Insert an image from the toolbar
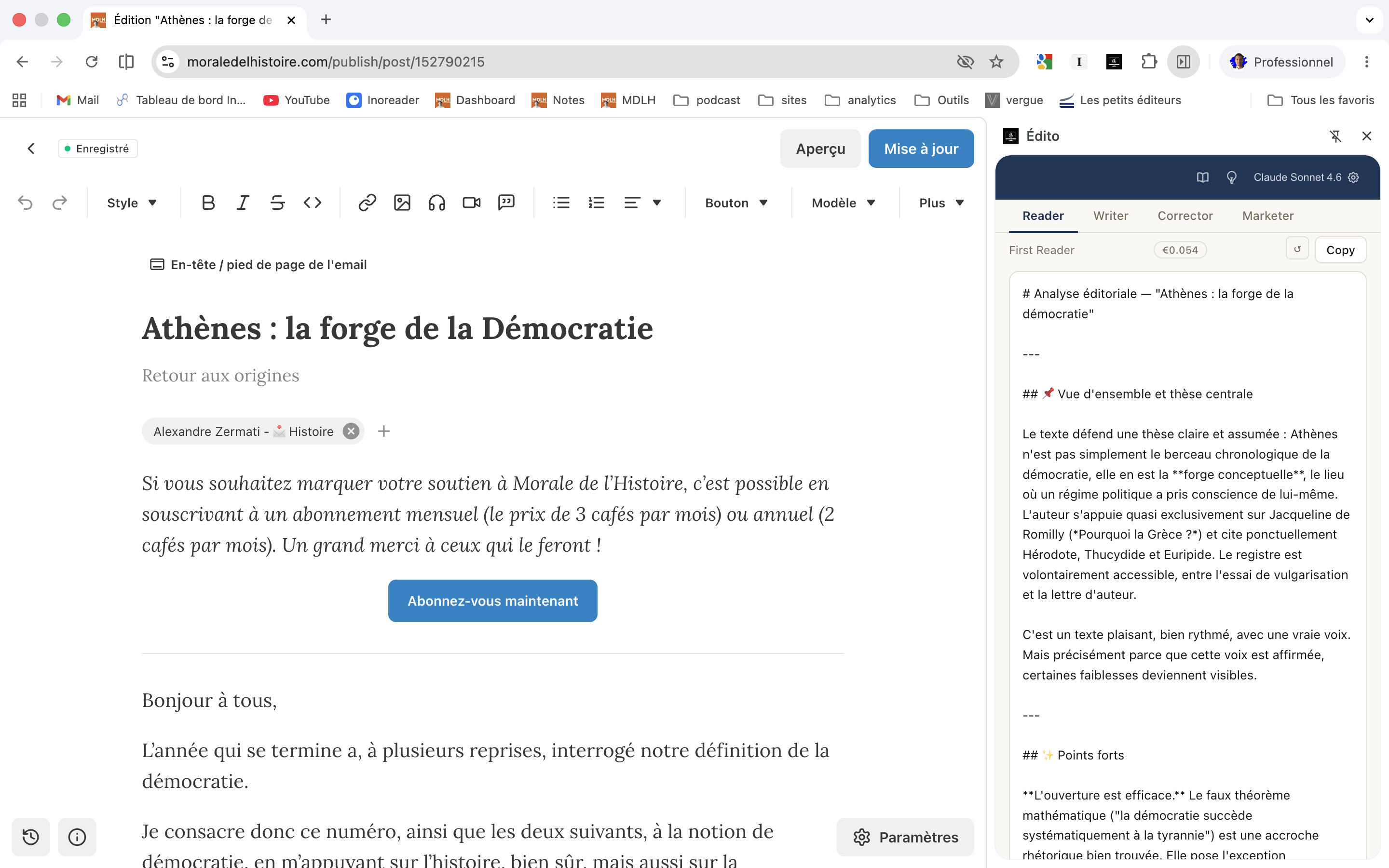This screenshot has width=1389, height=868. click(x=402, y=203)
